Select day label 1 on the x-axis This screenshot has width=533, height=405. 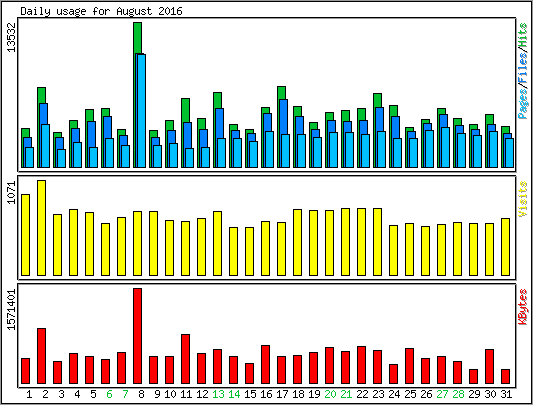pyautogui.click(x=29, y=394)
